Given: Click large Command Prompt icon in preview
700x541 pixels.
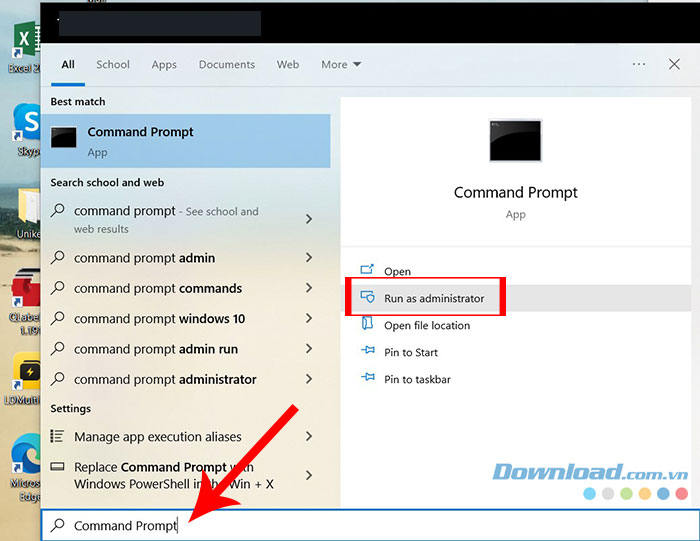Looking at the screenshot, I should tap(515, 141).
